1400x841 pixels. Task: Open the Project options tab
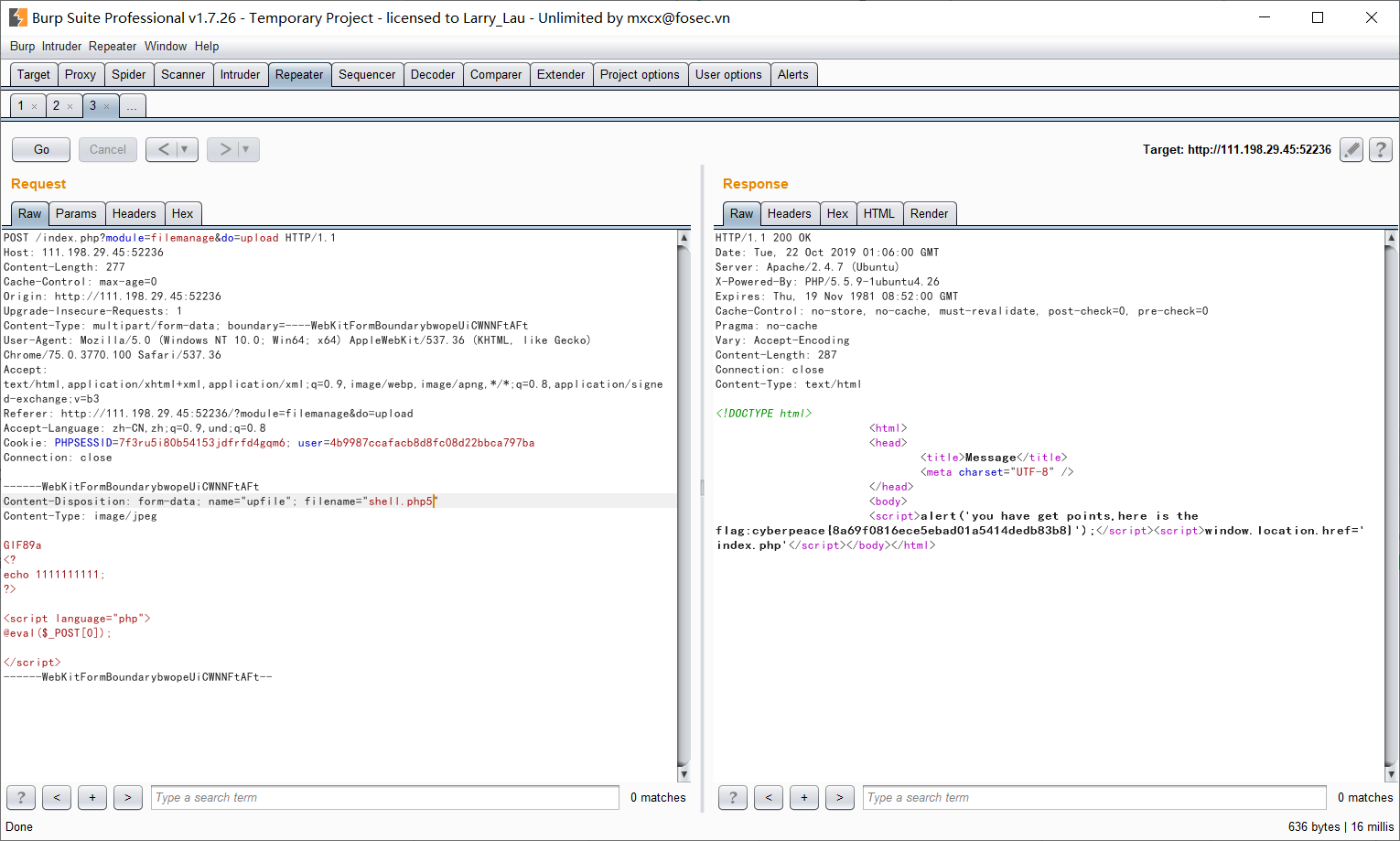(x=640, y=74)
